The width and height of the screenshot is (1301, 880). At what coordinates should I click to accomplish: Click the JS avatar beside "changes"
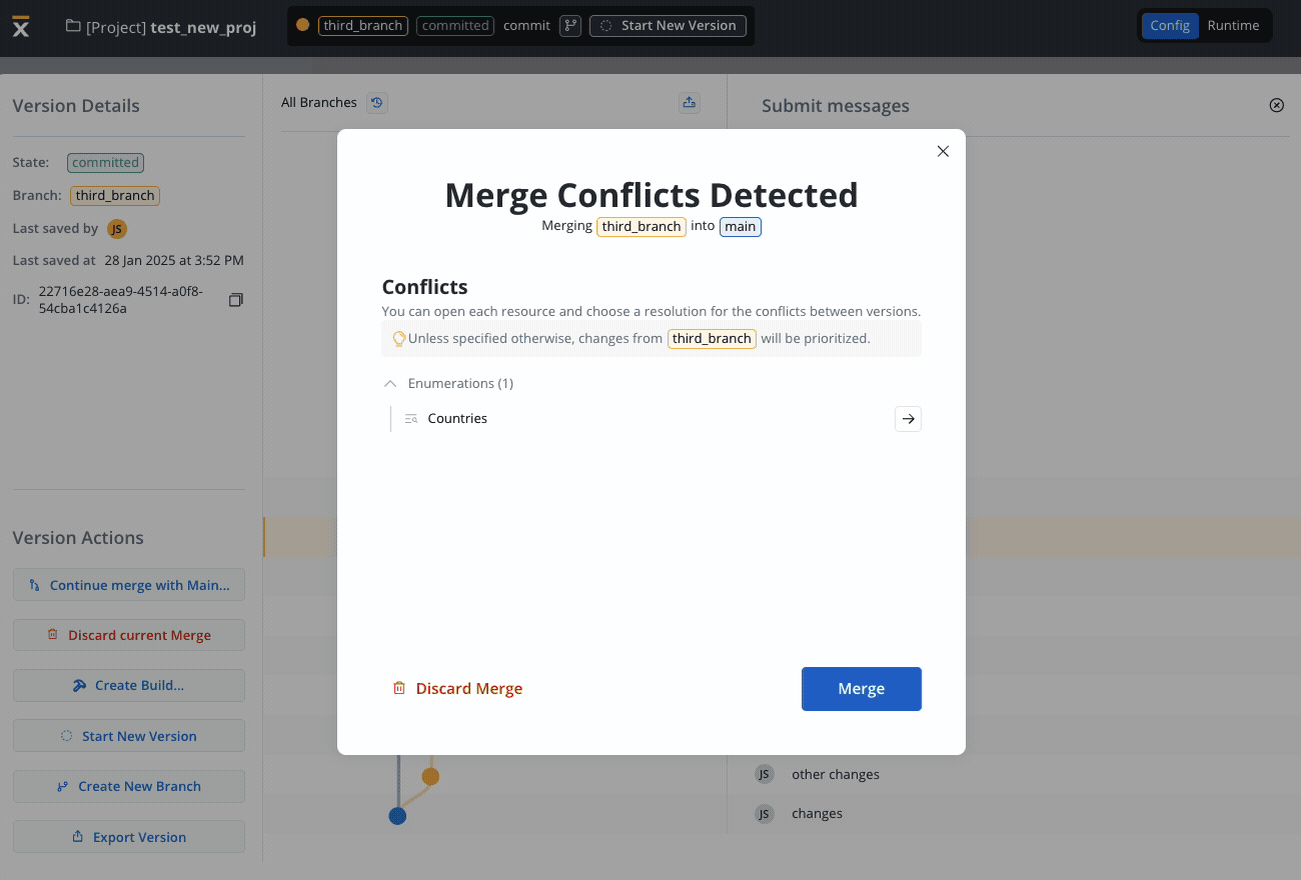coord(764,814)
